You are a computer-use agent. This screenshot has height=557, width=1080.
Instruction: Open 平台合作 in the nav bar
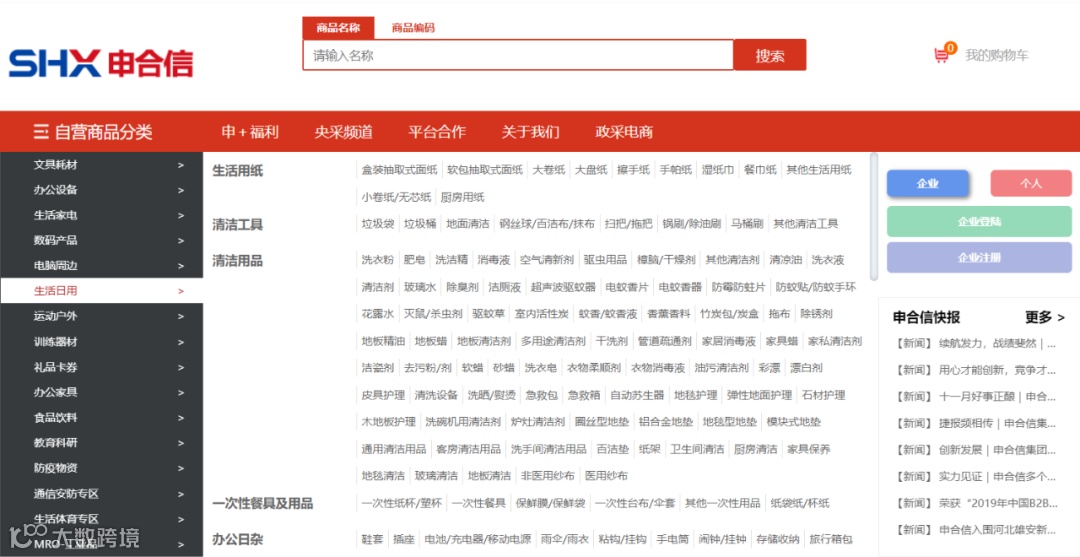(437, 132)
